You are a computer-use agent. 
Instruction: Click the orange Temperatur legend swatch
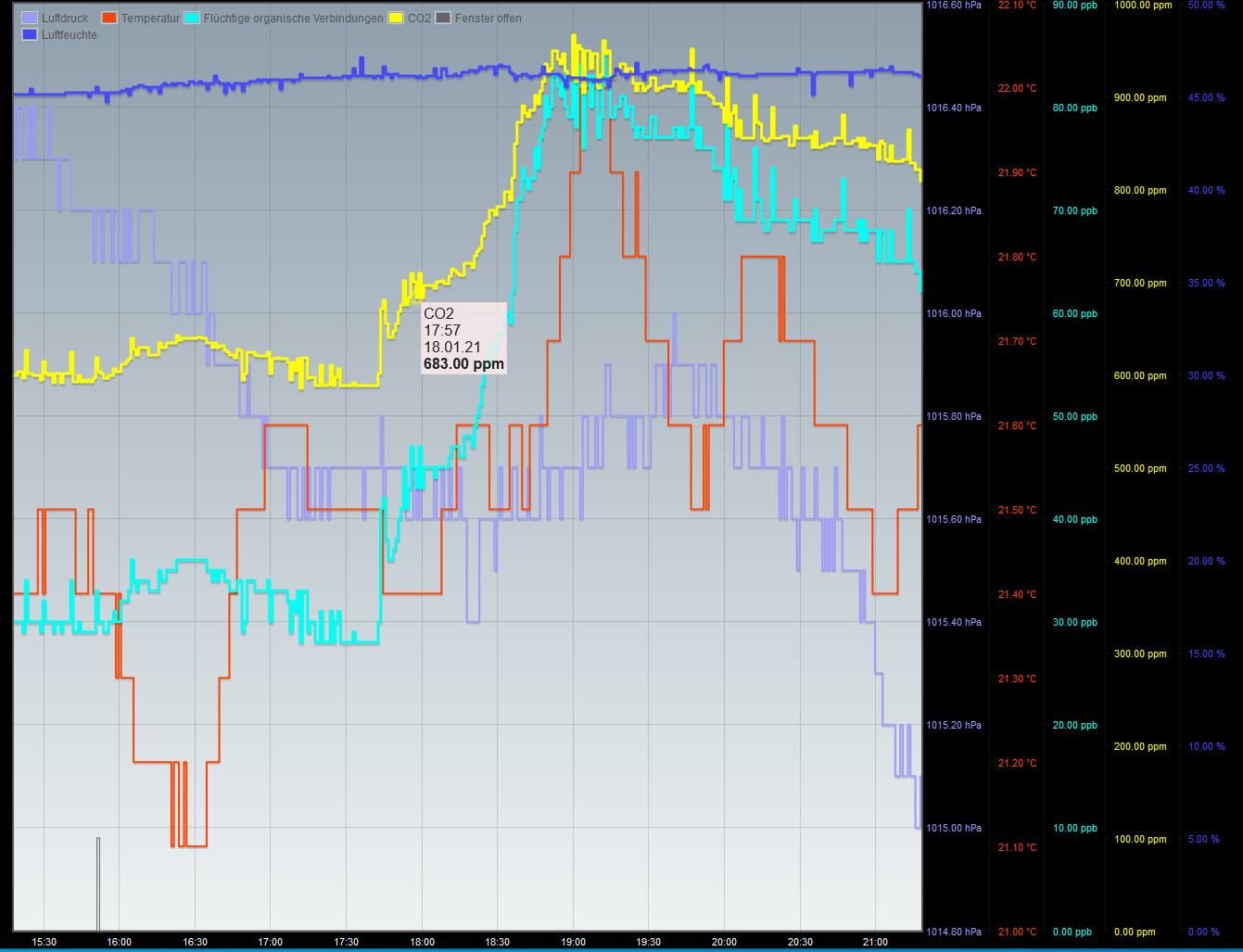coord(109,19)
